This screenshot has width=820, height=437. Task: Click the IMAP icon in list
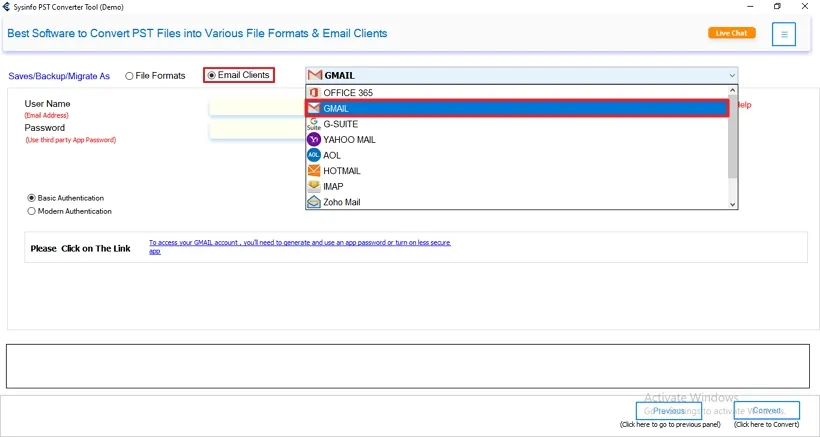coord(314,186)
